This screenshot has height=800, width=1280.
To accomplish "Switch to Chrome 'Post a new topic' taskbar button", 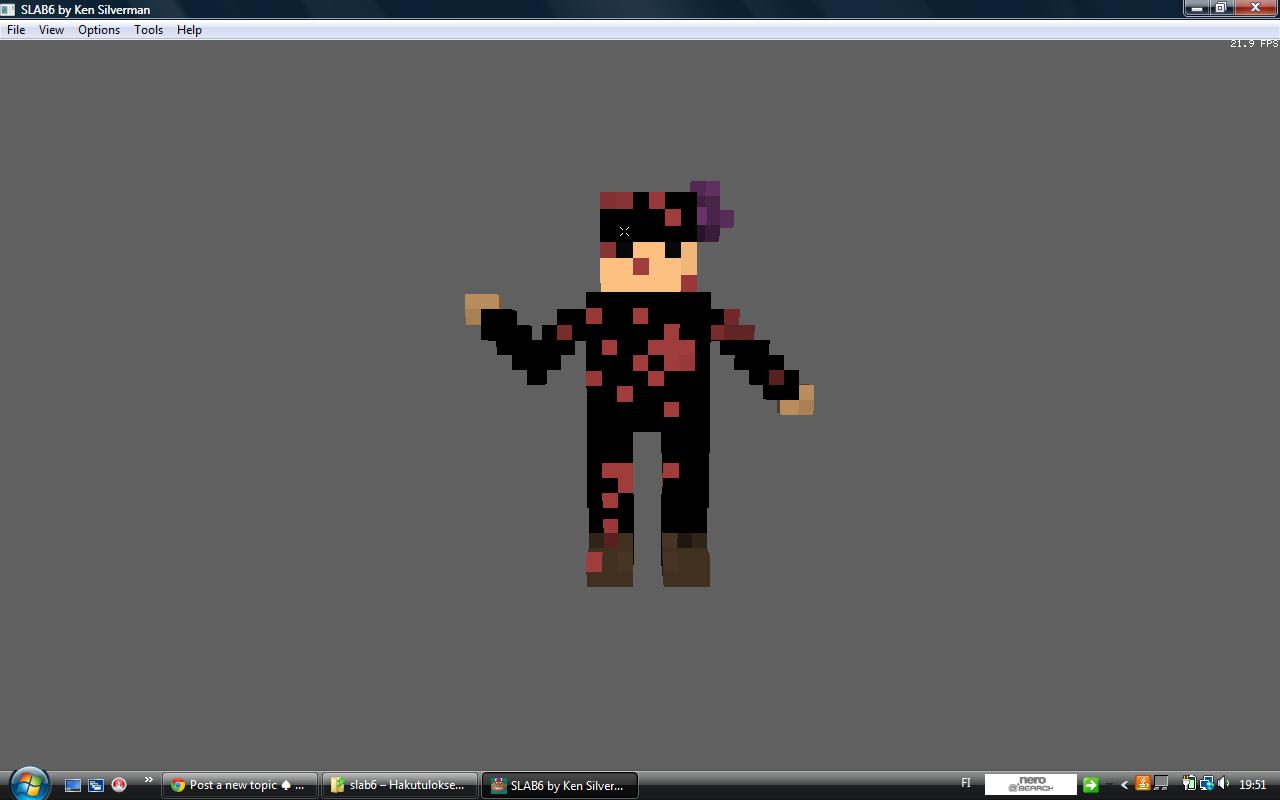I will click(x=240, y=785).
